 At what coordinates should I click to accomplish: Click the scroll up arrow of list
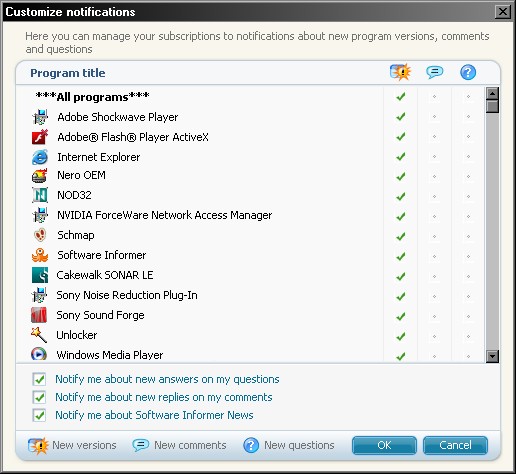(x=492, y=93)
